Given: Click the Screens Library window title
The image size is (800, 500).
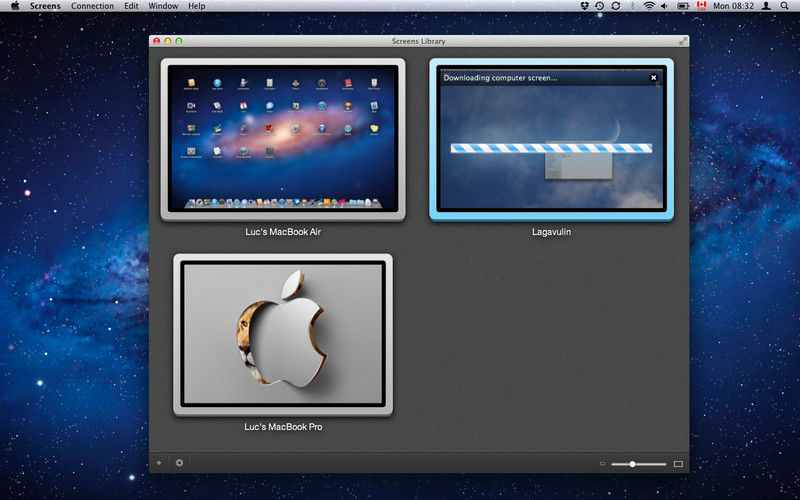Looking at the screenshot, I should point(418,41).
